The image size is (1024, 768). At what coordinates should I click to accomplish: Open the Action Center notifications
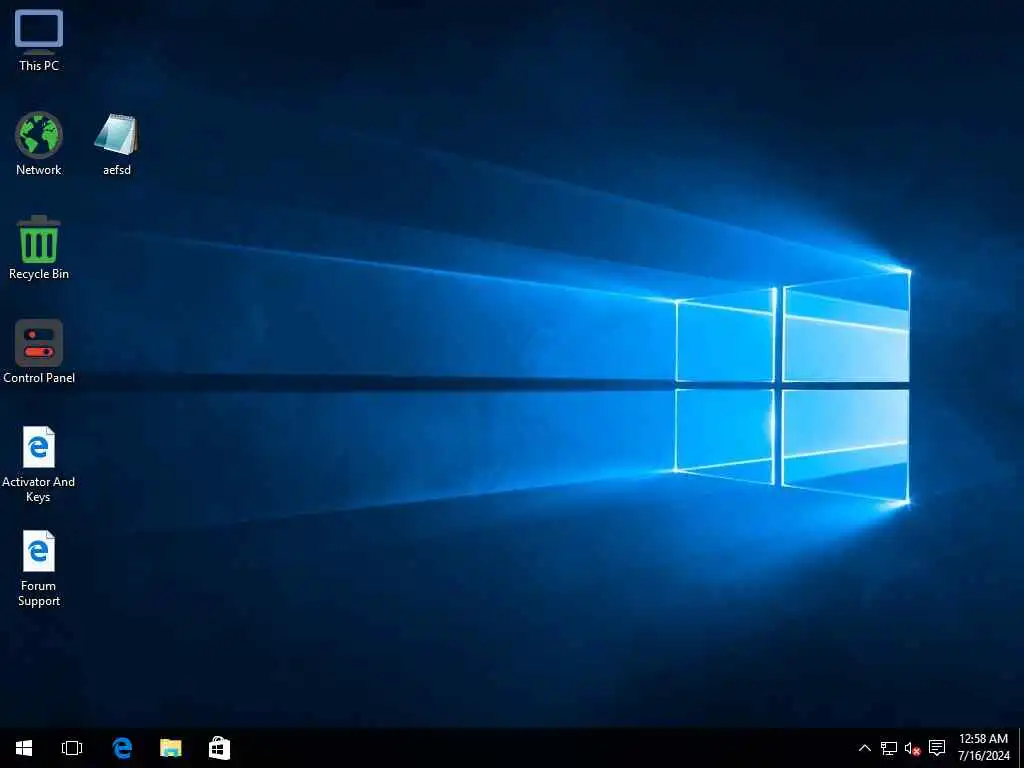937,748
